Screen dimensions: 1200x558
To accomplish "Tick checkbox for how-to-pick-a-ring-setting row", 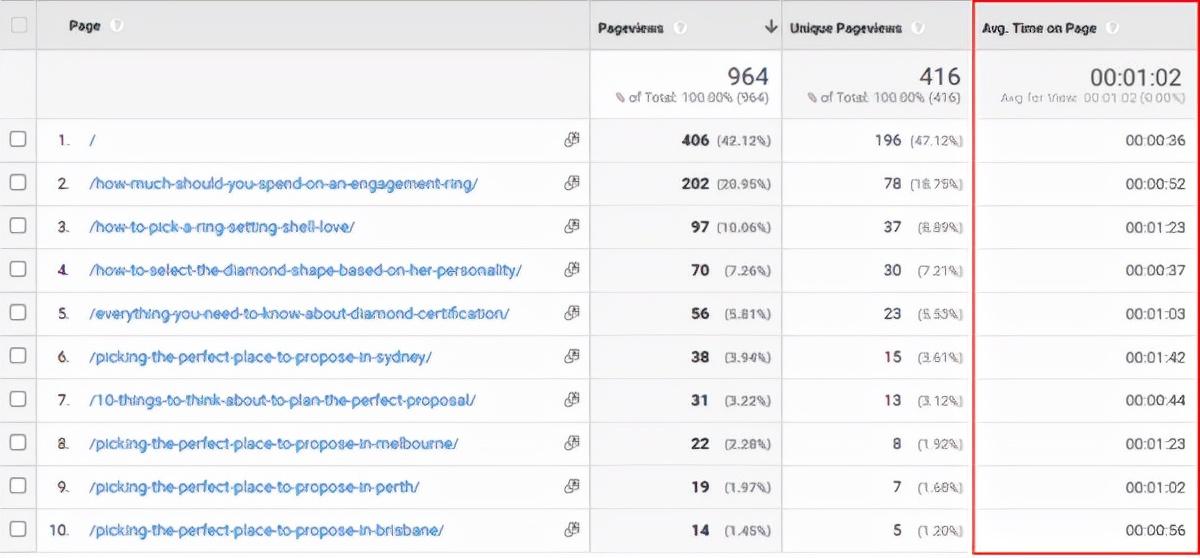I will (18, 226).
